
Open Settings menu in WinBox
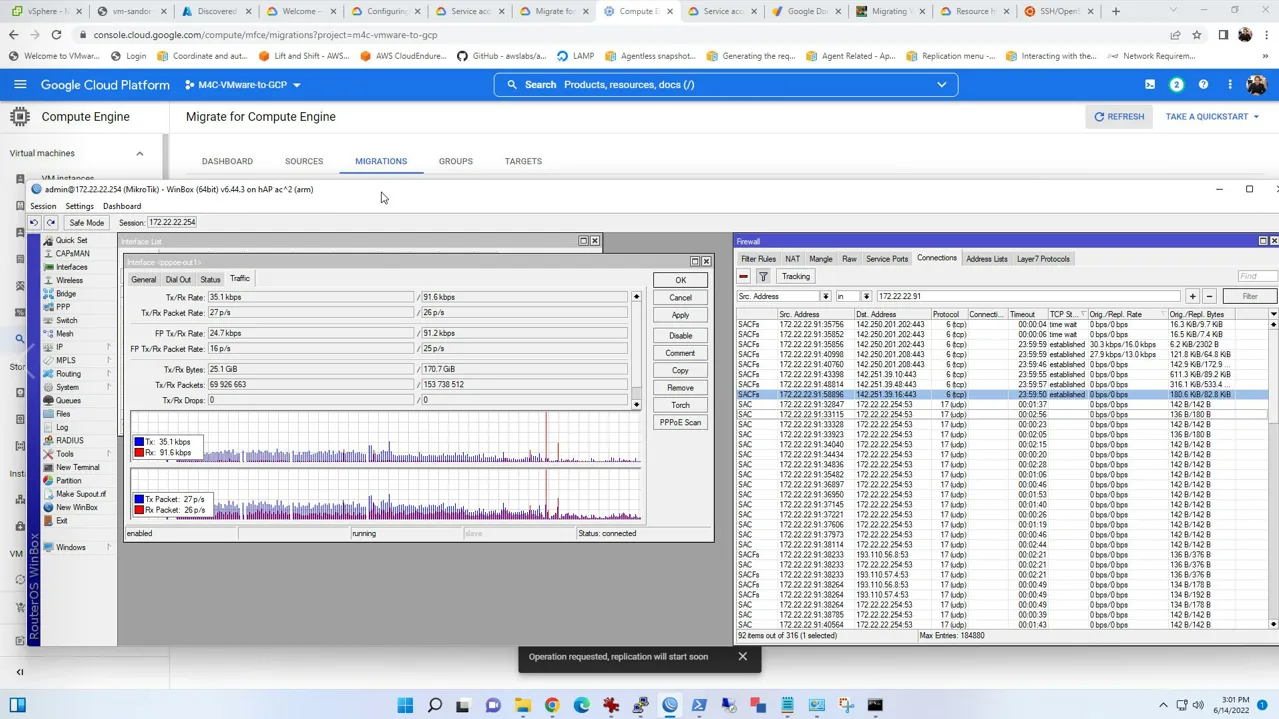(x=79, y=206)
